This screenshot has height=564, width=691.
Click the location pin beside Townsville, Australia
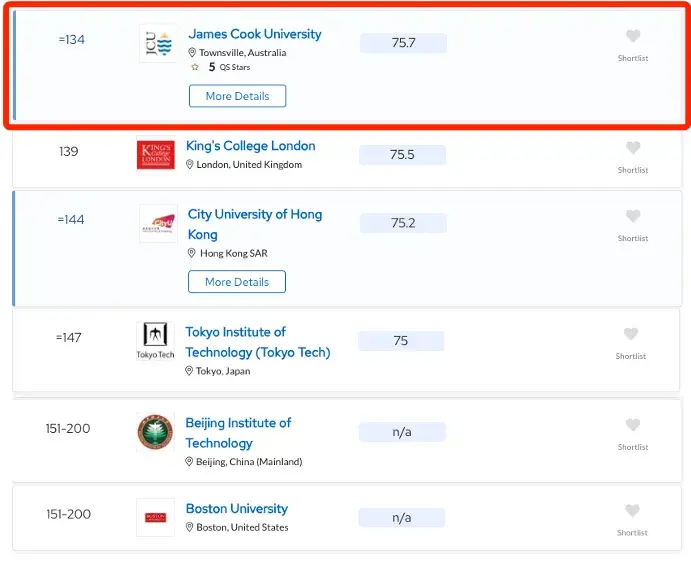(x=192, y=52)
